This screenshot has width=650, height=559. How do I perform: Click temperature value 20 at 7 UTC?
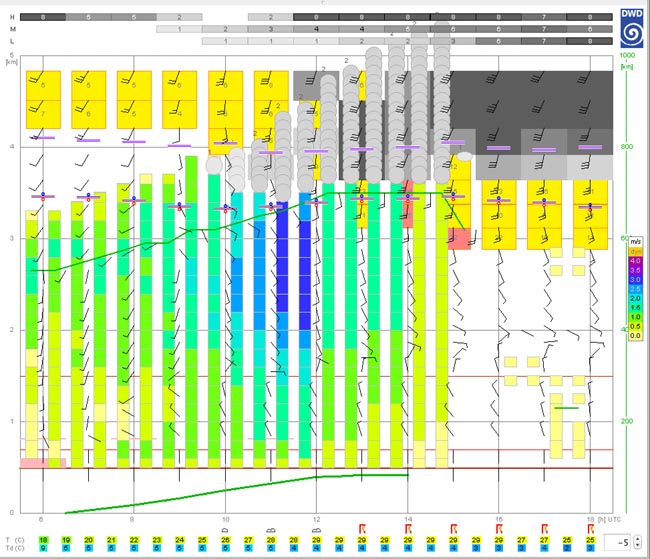click(89, 540)
